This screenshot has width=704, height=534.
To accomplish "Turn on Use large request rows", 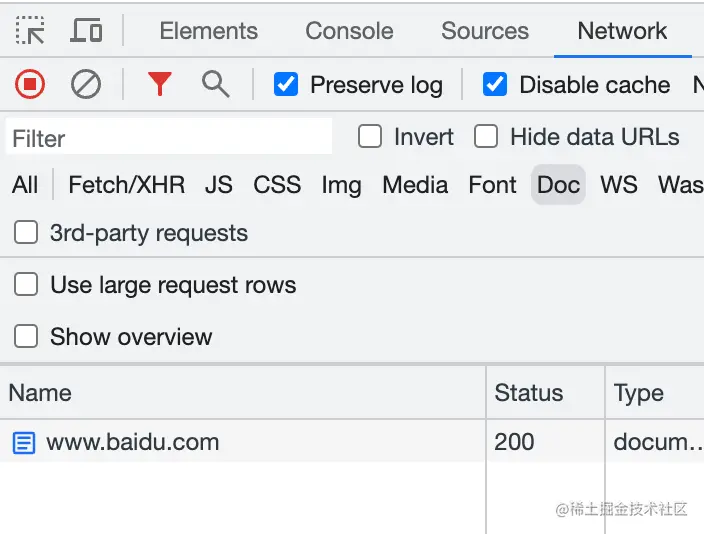I will [x=26, y=285].
